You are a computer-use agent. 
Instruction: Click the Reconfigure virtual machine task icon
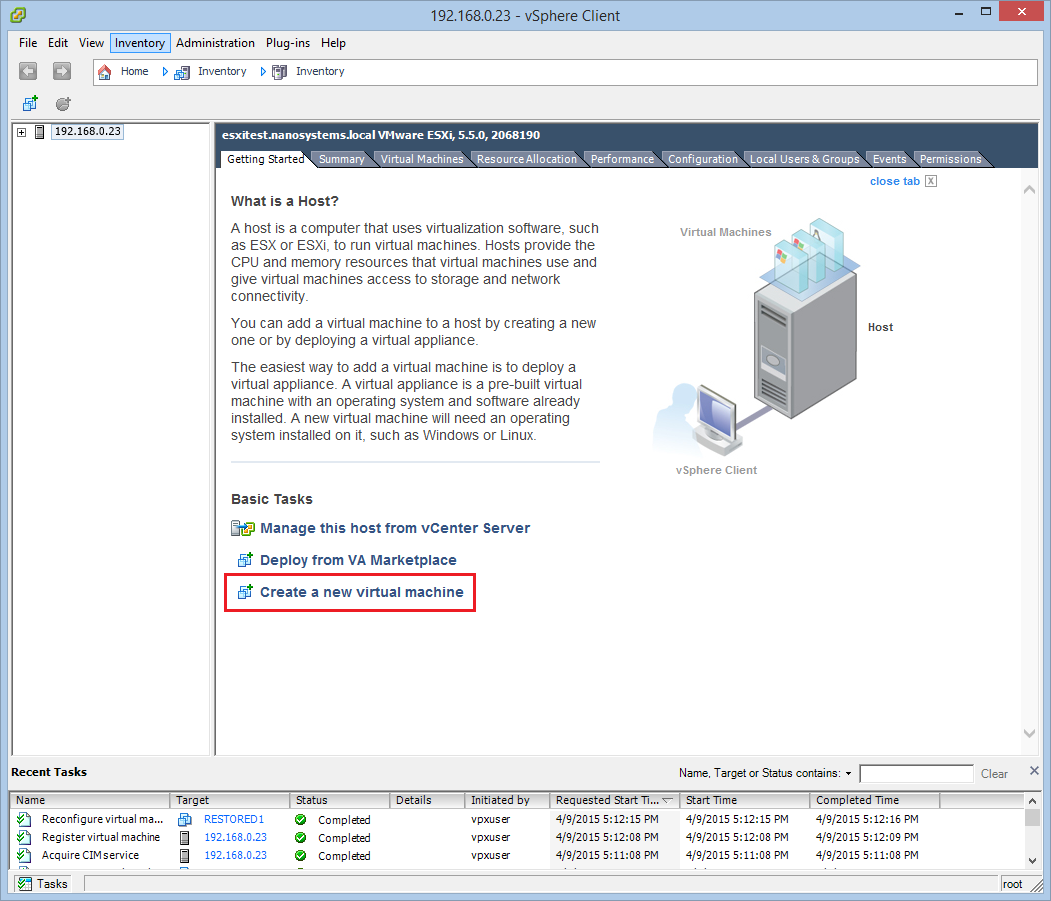pos(24,819)
